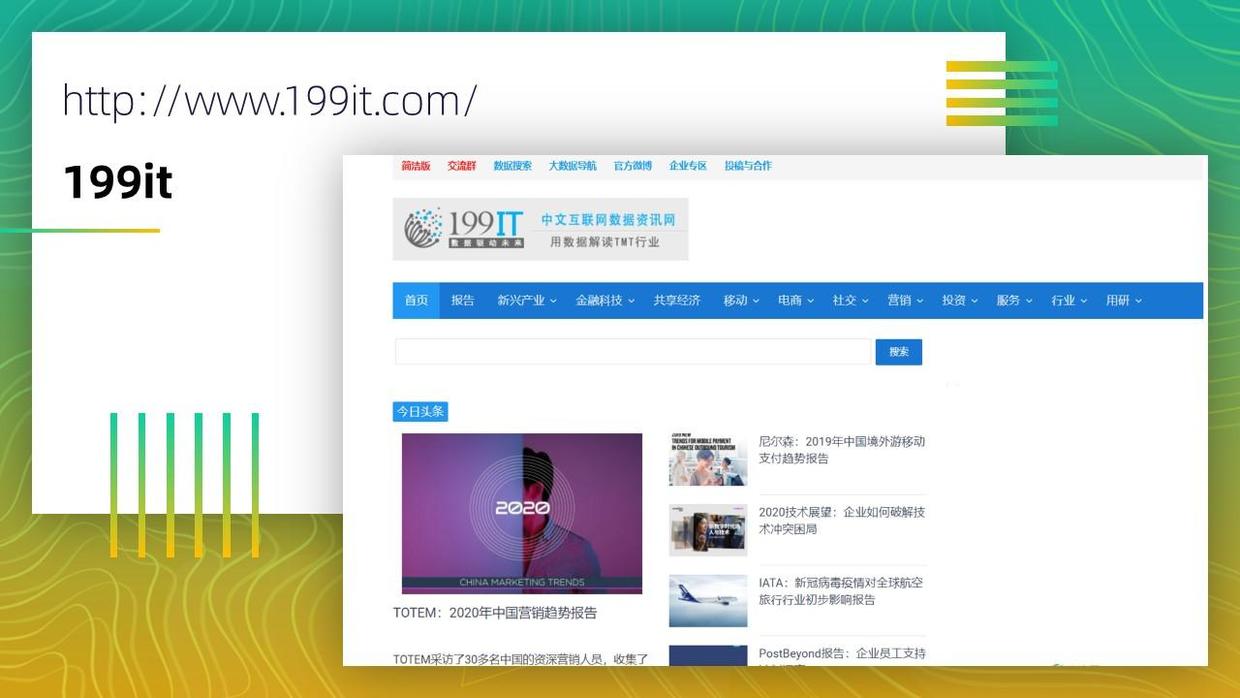Image resolution: width=1240 pixels, height=698 pixels.
Task: Open the 电商 dropdown menu
Action: coord(792,300)
